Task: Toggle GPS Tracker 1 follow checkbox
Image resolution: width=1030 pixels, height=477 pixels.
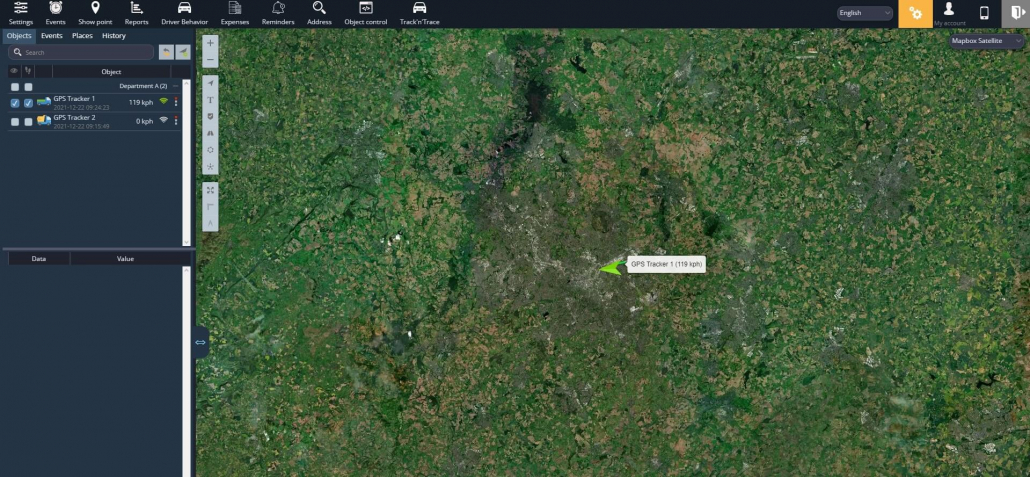Action: [x=28, y=103]
